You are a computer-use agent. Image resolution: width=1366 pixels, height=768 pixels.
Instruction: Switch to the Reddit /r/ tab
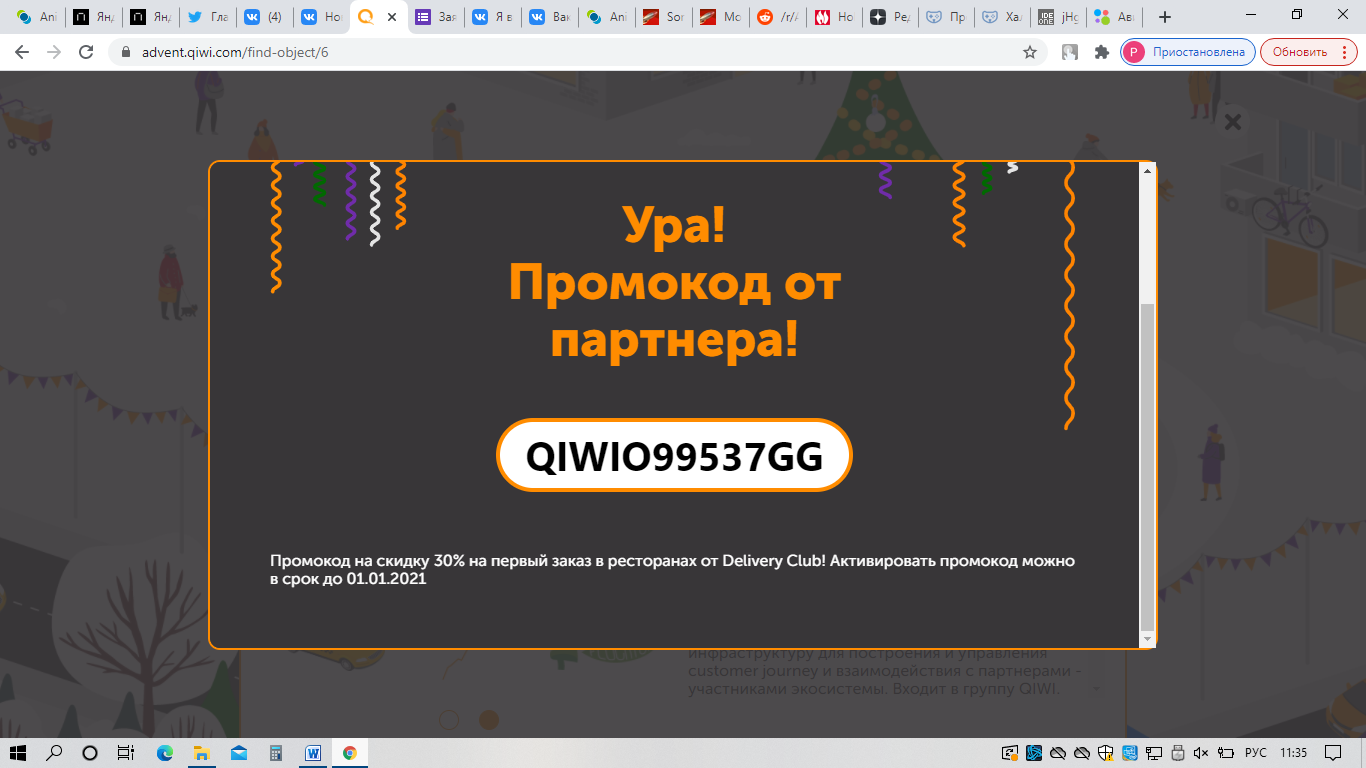pyautogui.click(x=777, y=17)
